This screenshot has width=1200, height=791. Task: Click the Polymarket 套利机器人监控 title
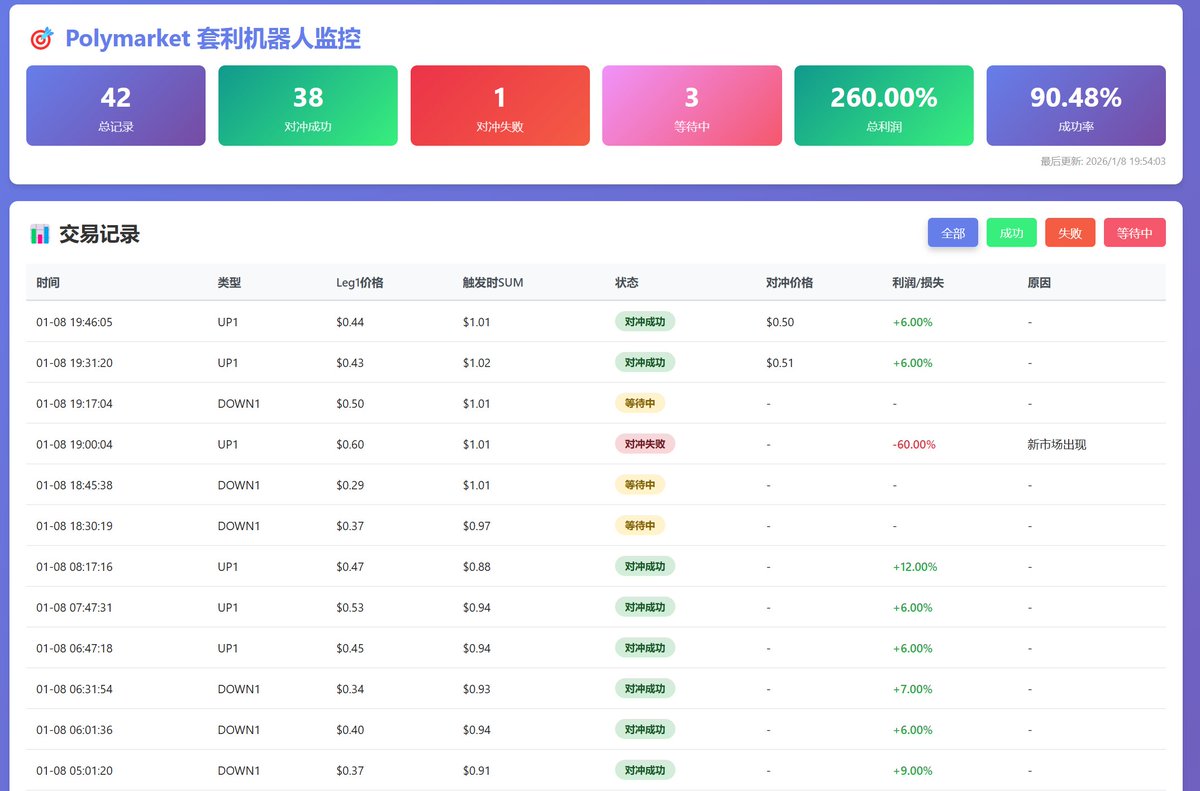[x=213, y=39]
